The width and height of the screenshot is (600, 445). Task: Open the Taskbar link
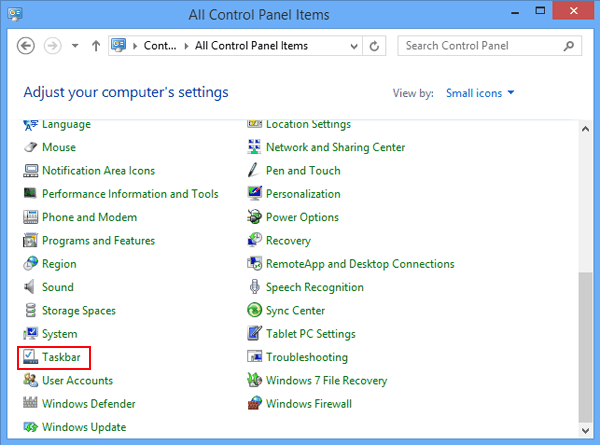click(x=61, y=357)
